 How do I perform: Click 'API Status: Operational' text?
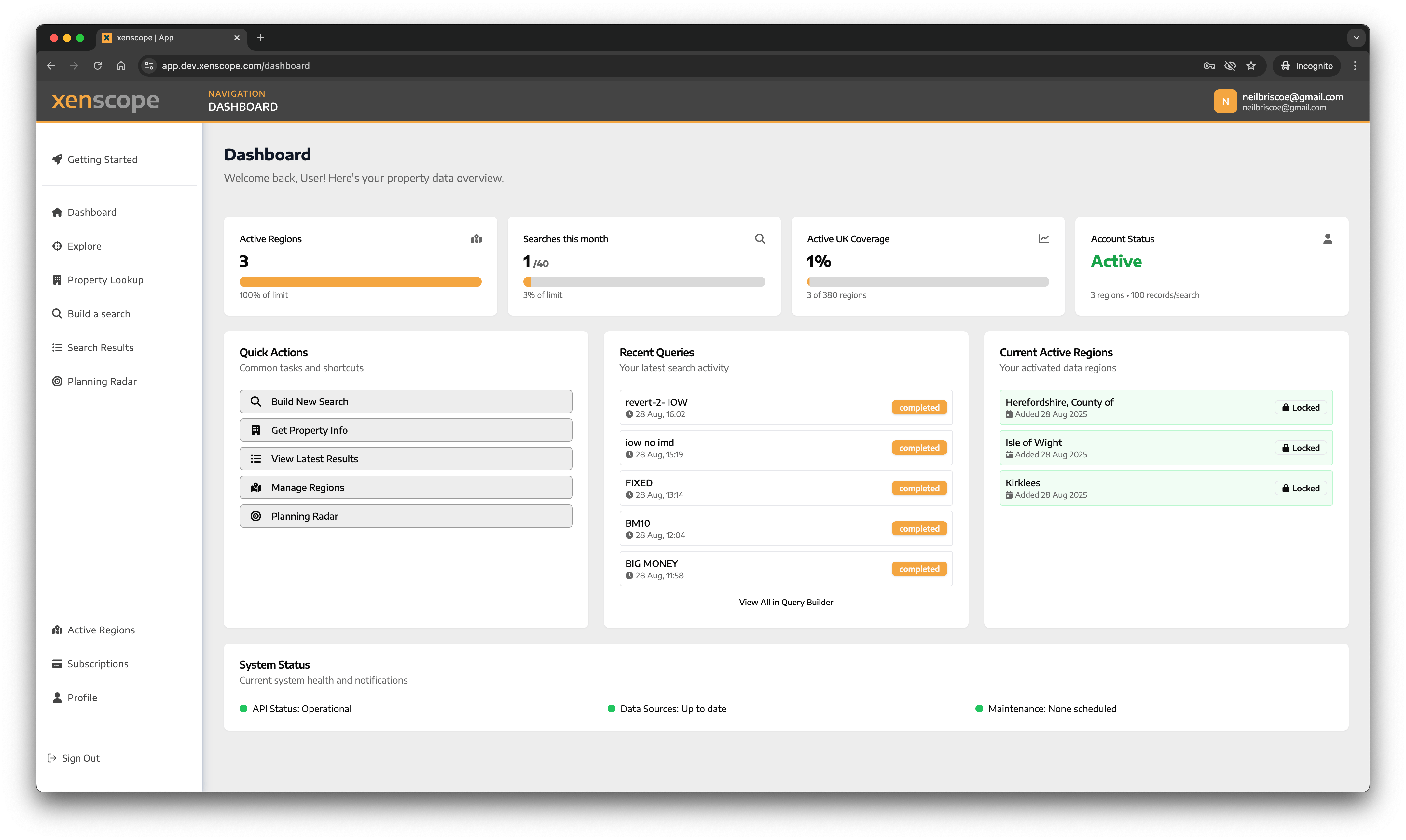pos(302,709)
